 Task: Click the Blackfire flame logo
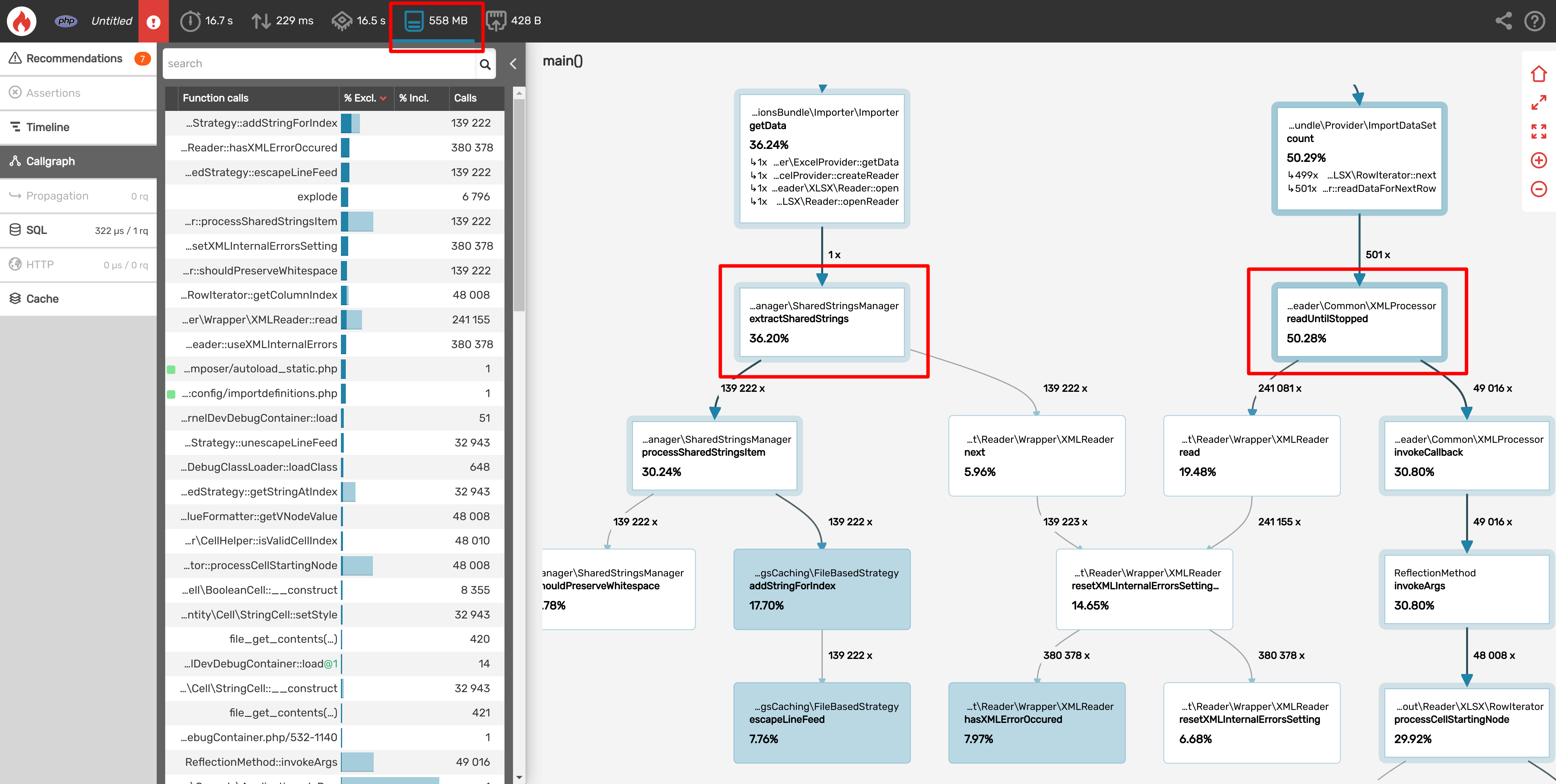click(x=21, y=21)
